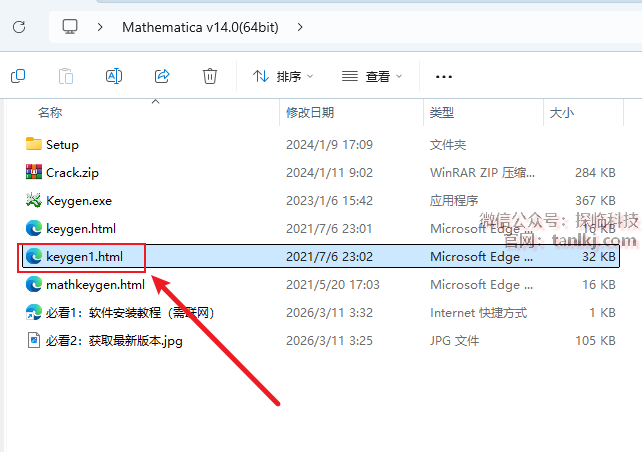The width and height of the screenshot is (642, 452).
Task: Expand the chevron after the PC icon
Action: coord(100,27)
